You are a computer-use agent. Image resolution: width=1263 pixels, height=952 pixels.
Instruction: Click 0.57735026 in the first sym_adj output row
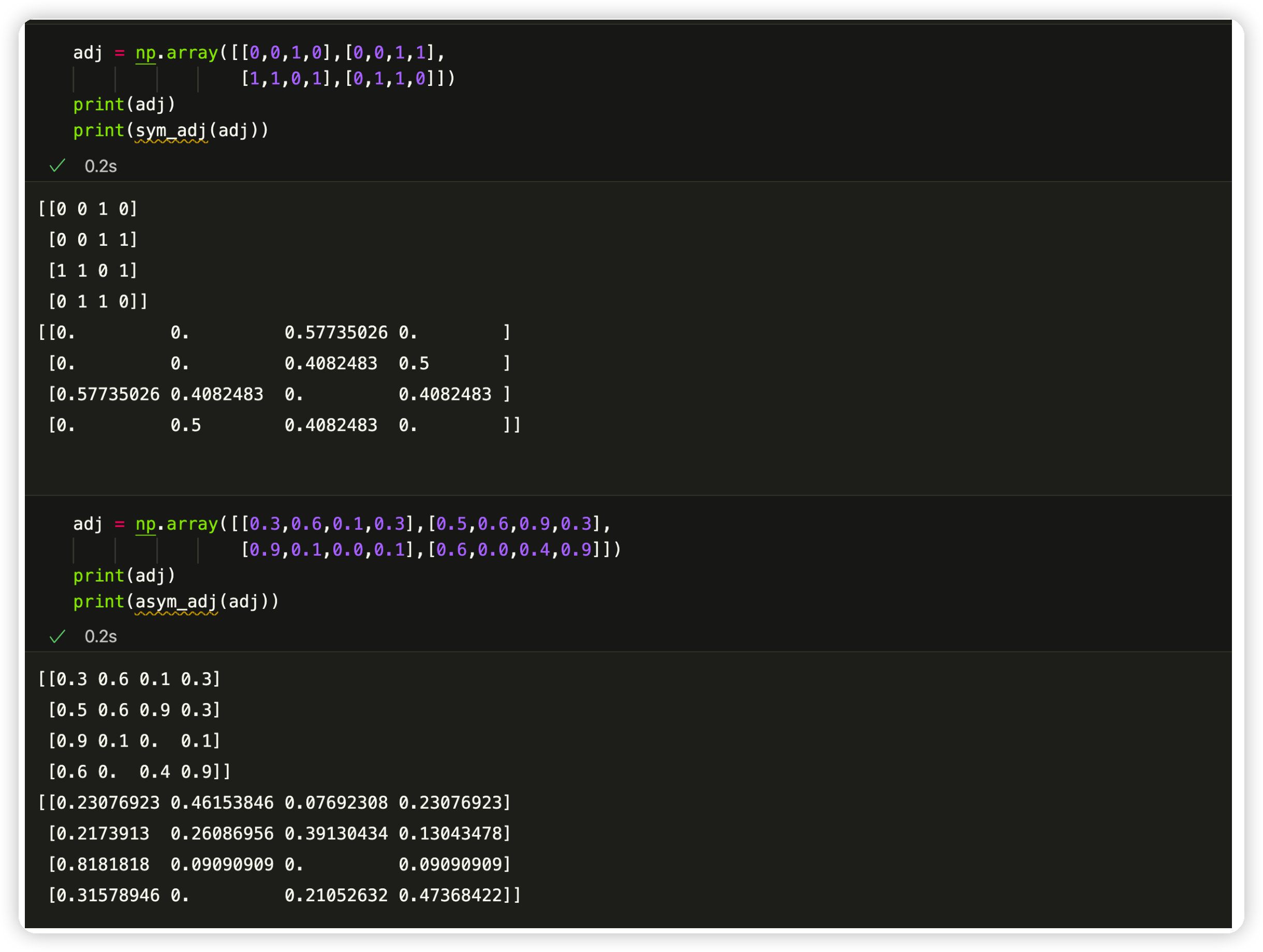tap(336, 333)
